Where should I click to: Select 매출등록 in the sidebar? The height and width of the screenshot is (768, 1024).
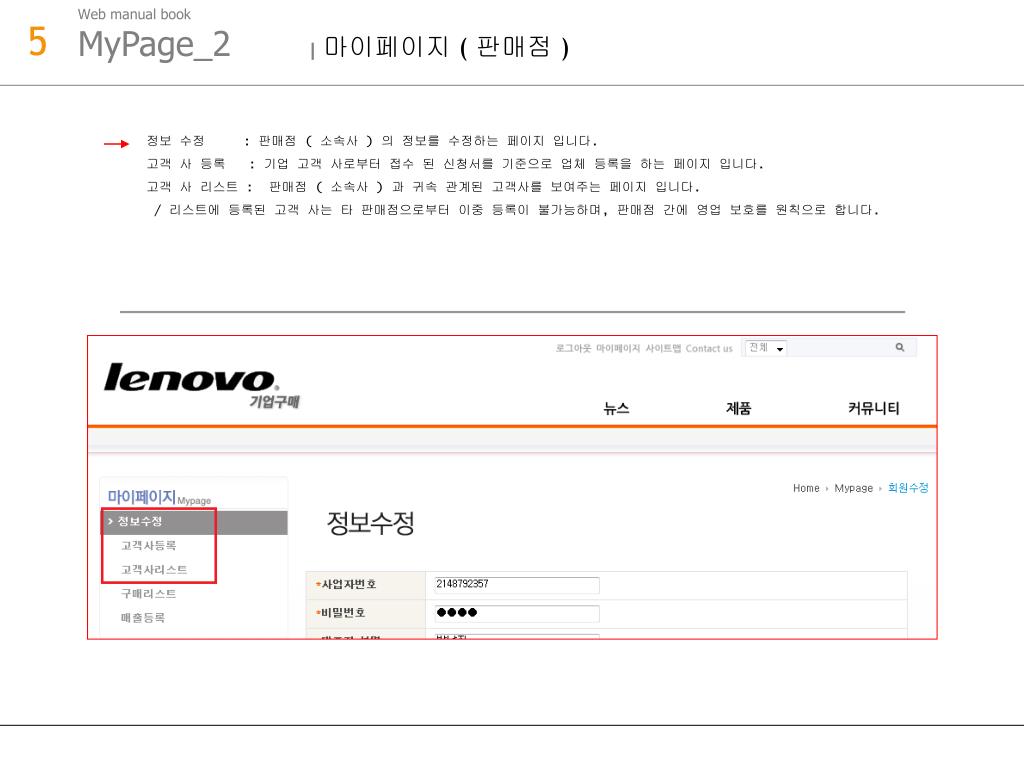pyautogui.click(x=142, y=618)
